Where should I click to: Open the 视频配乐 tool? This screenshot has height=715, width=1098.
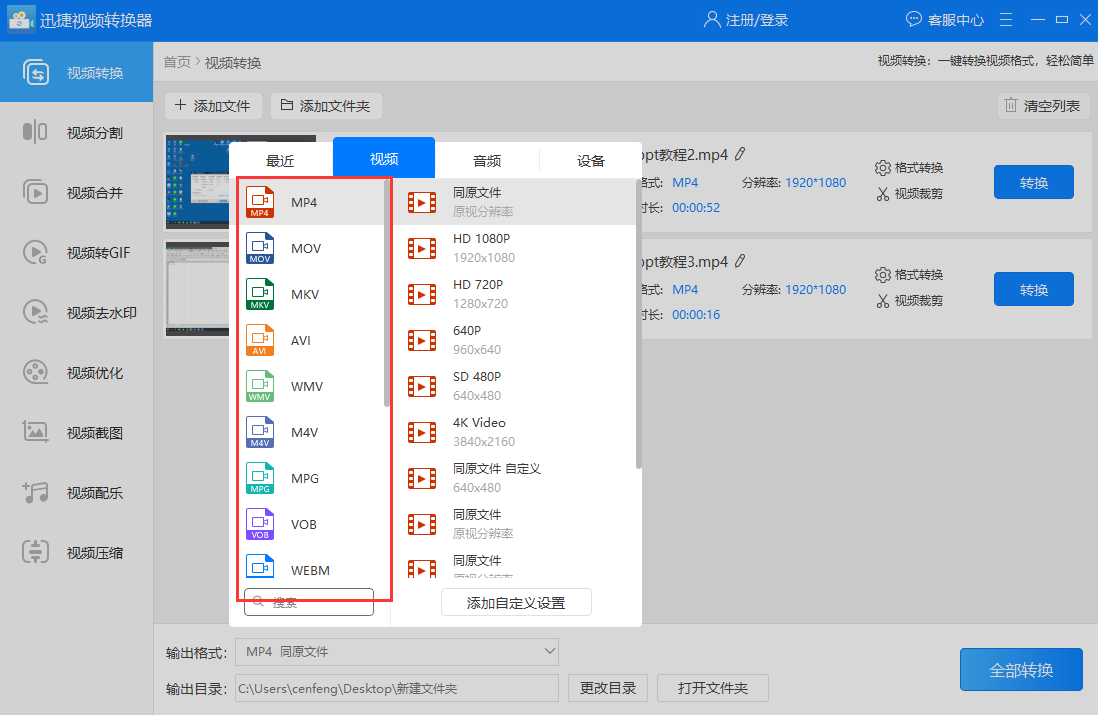(x=76, y=492)
